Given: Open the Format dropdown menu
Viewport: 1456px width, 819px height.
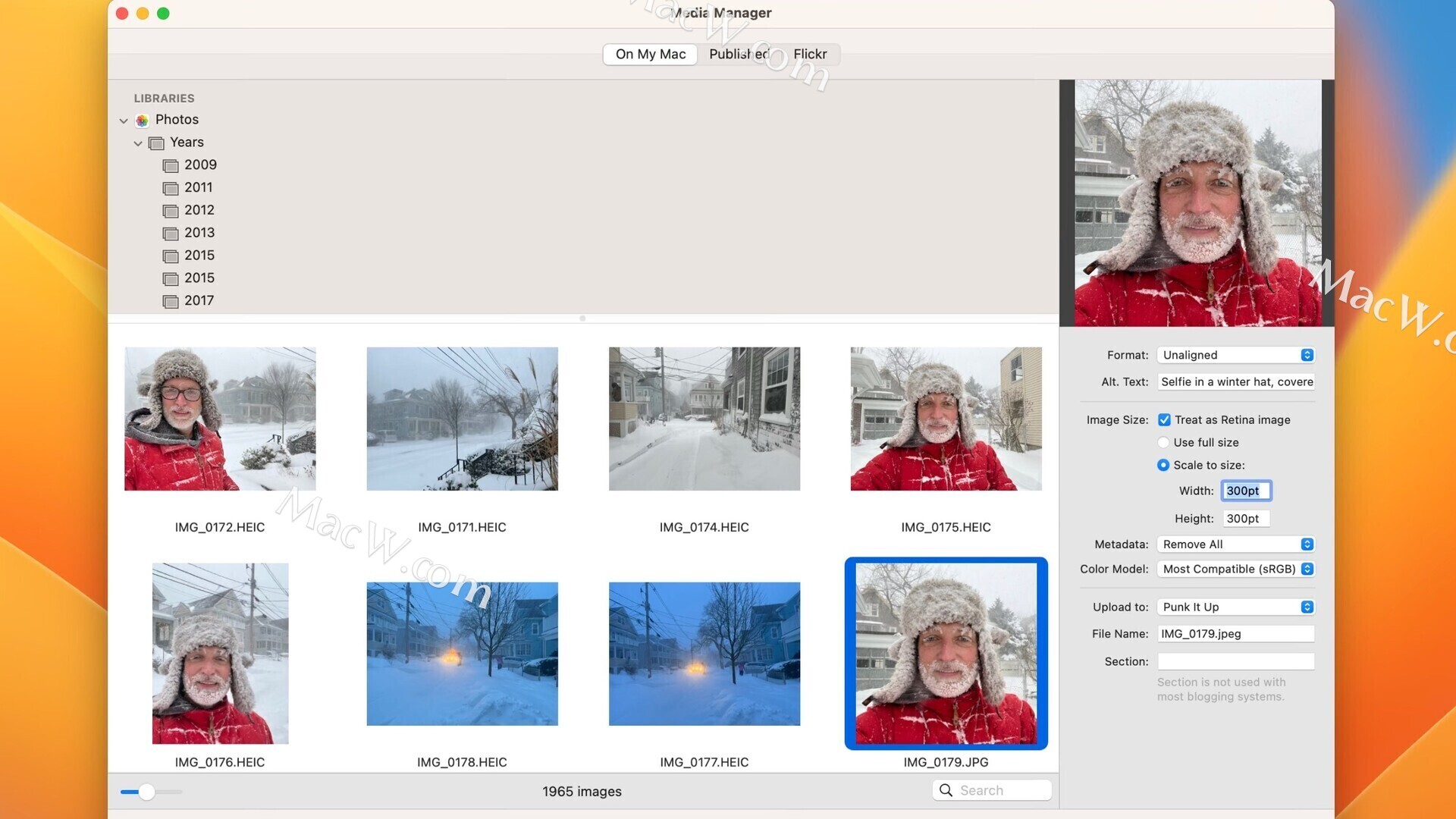Looking at the screenshot, I should [1235, 354].
